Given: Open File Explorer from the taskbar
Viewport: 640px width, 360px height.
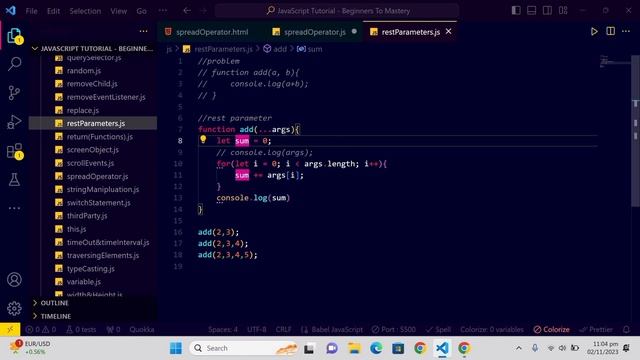Looking at the screenshot, I should point(354,348).
